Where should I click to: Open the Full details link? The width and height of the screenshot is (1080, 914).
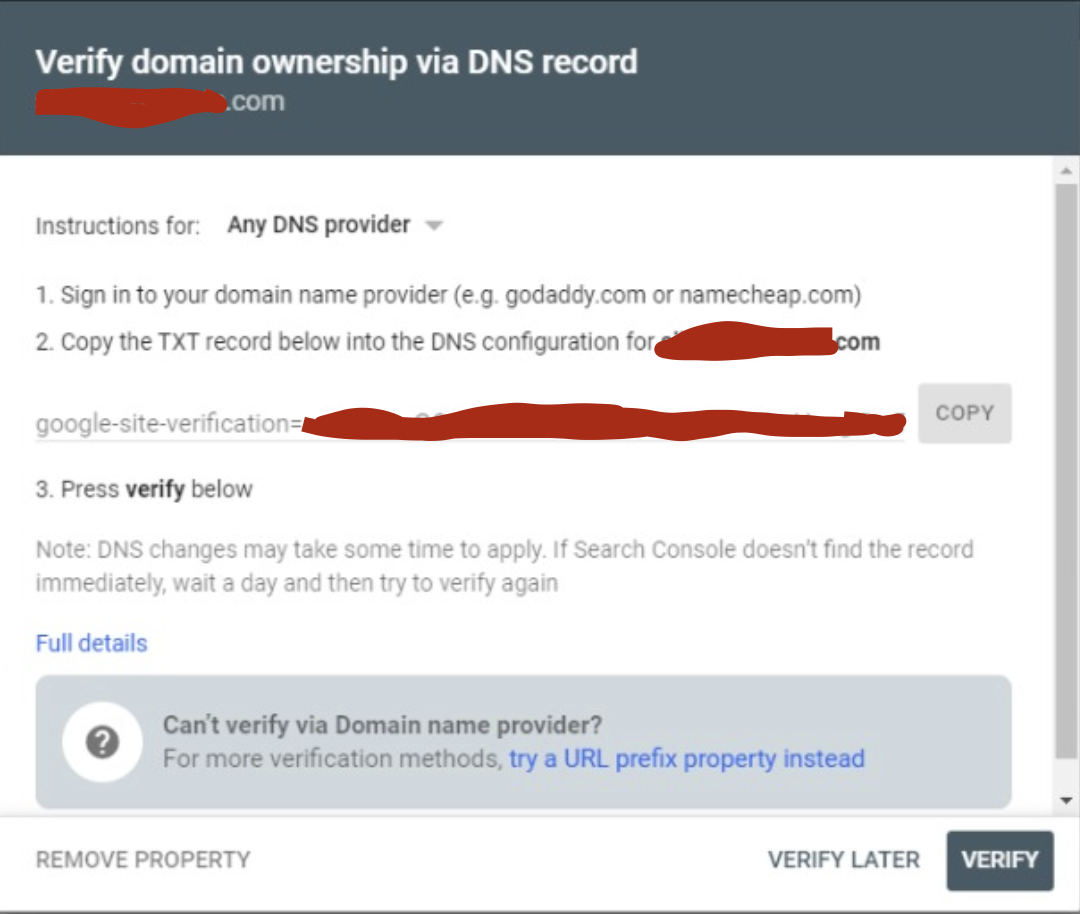click(92, 643)
